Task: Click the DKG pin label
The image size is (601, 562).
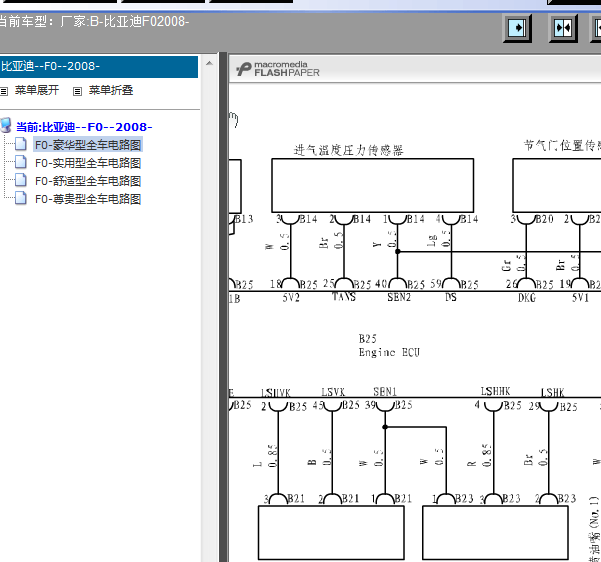Action: (x=527, y=298)
